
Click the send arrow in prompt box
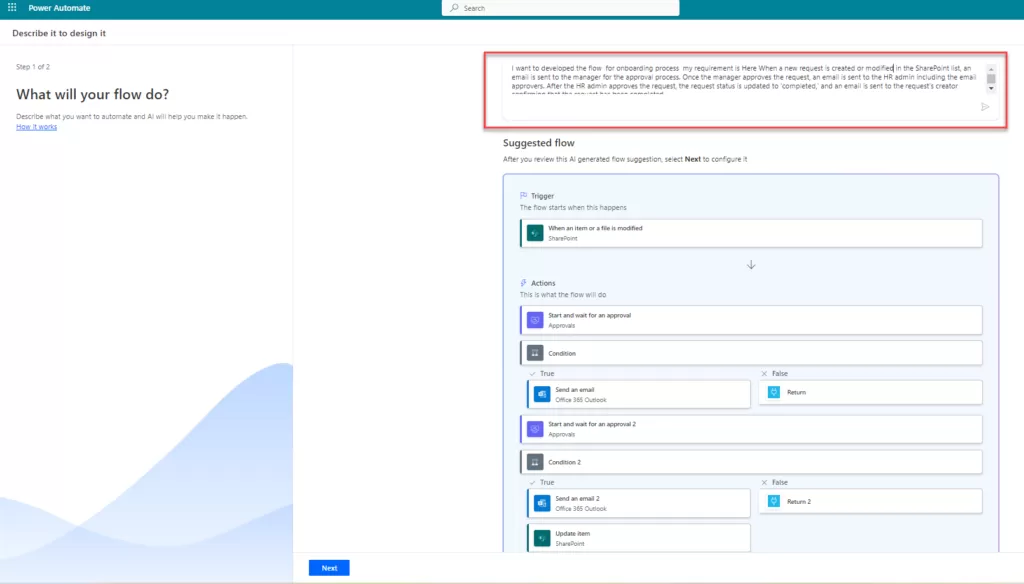pos(985,107)
